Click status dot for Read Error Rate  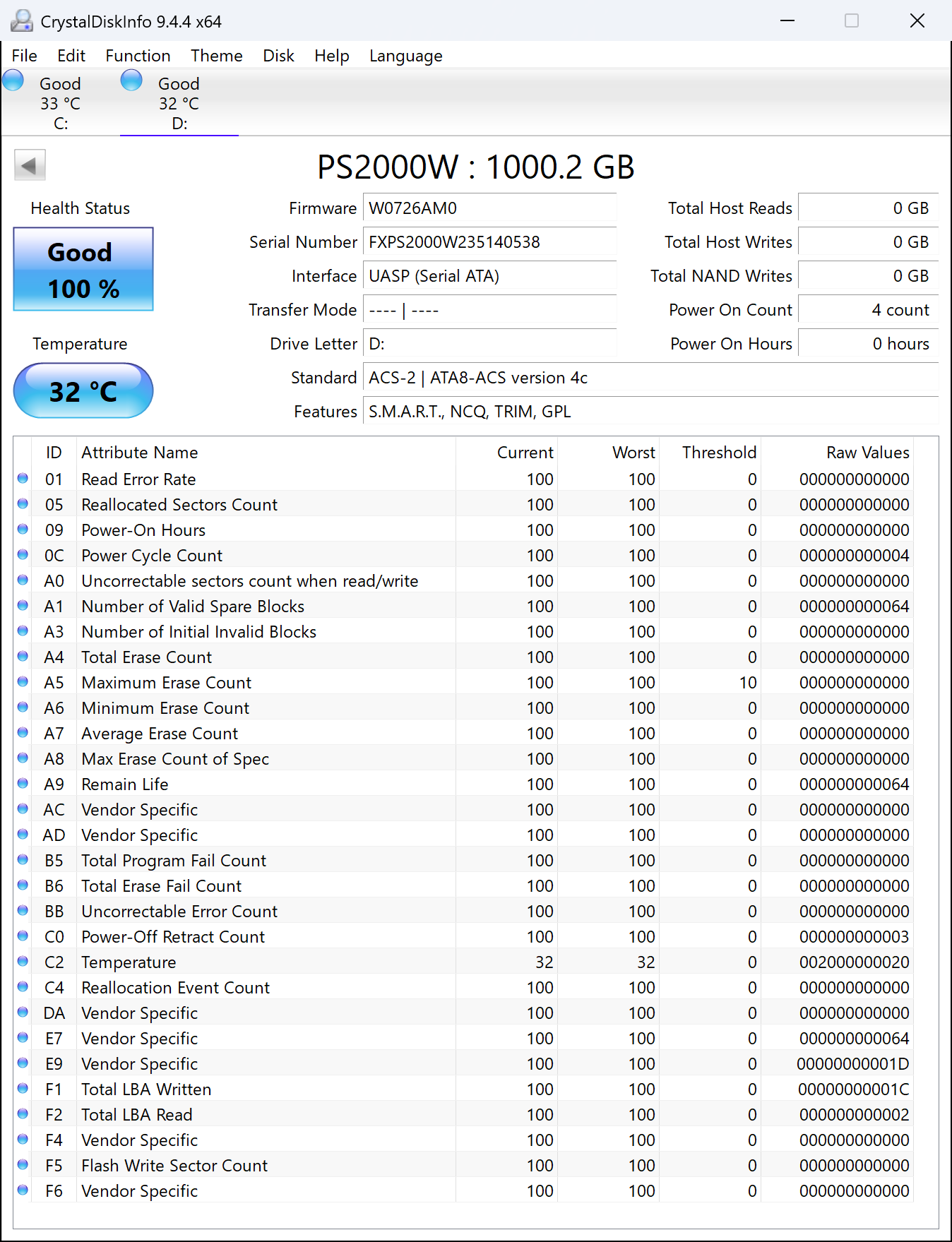point(23,479)
